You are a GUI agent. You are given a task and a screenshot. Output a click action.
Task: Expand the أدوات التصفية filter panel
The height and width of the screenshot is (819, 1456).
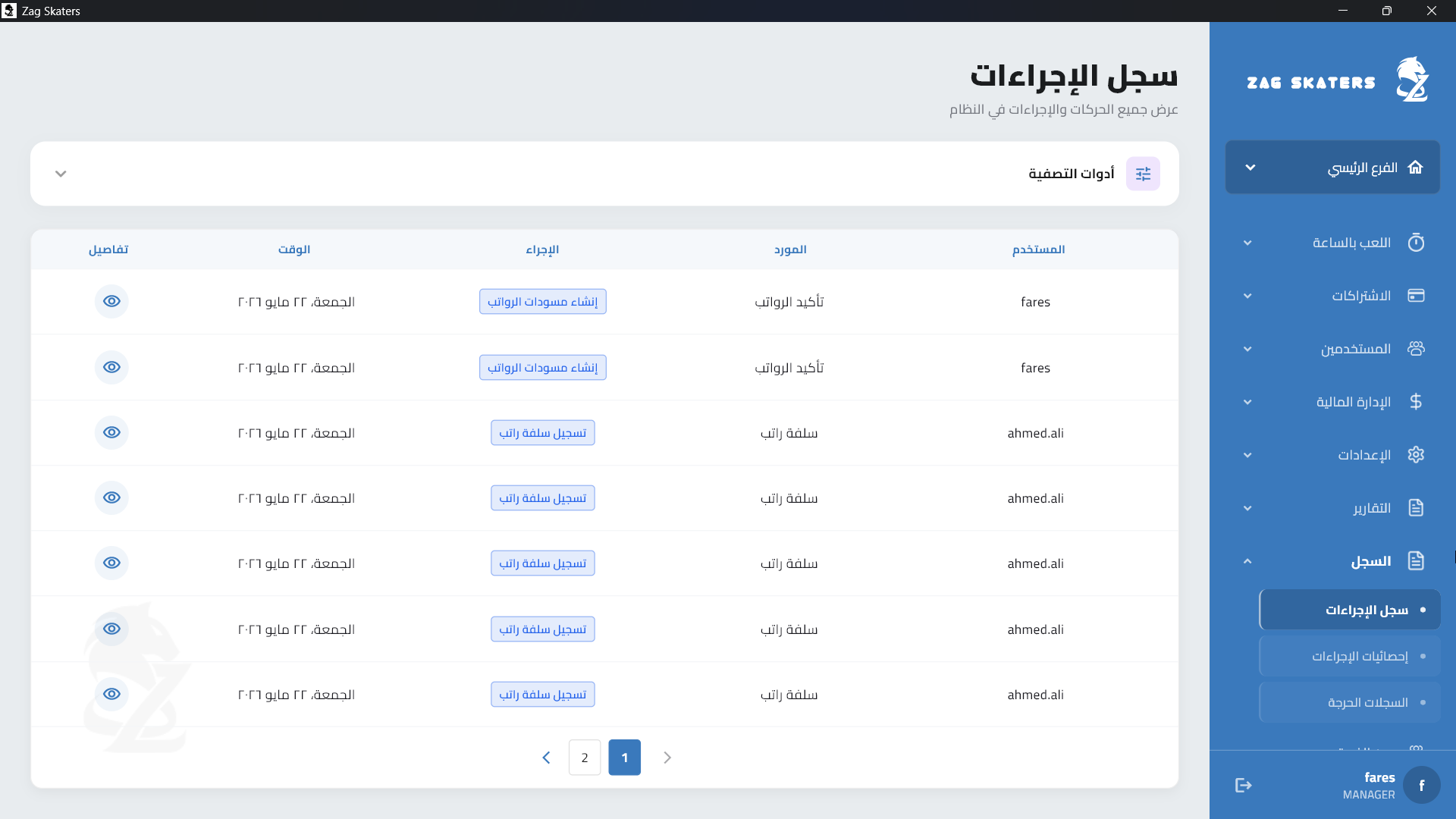click(x=61, y=174)
